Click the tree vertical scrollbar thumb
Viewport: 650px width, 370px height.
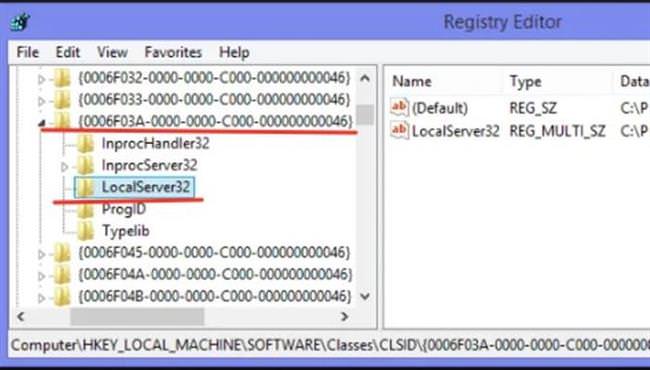(365, 114)
